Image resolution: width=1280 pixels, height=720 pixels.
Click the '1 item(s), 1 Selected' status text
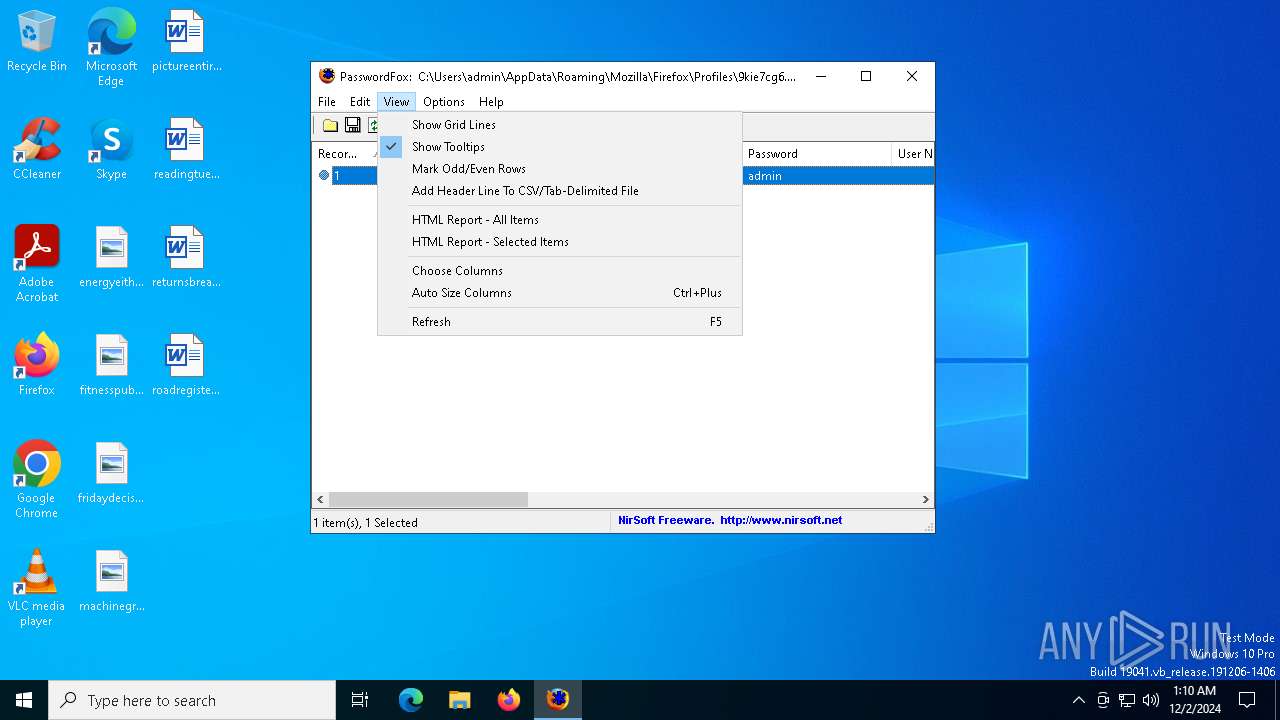366,522
